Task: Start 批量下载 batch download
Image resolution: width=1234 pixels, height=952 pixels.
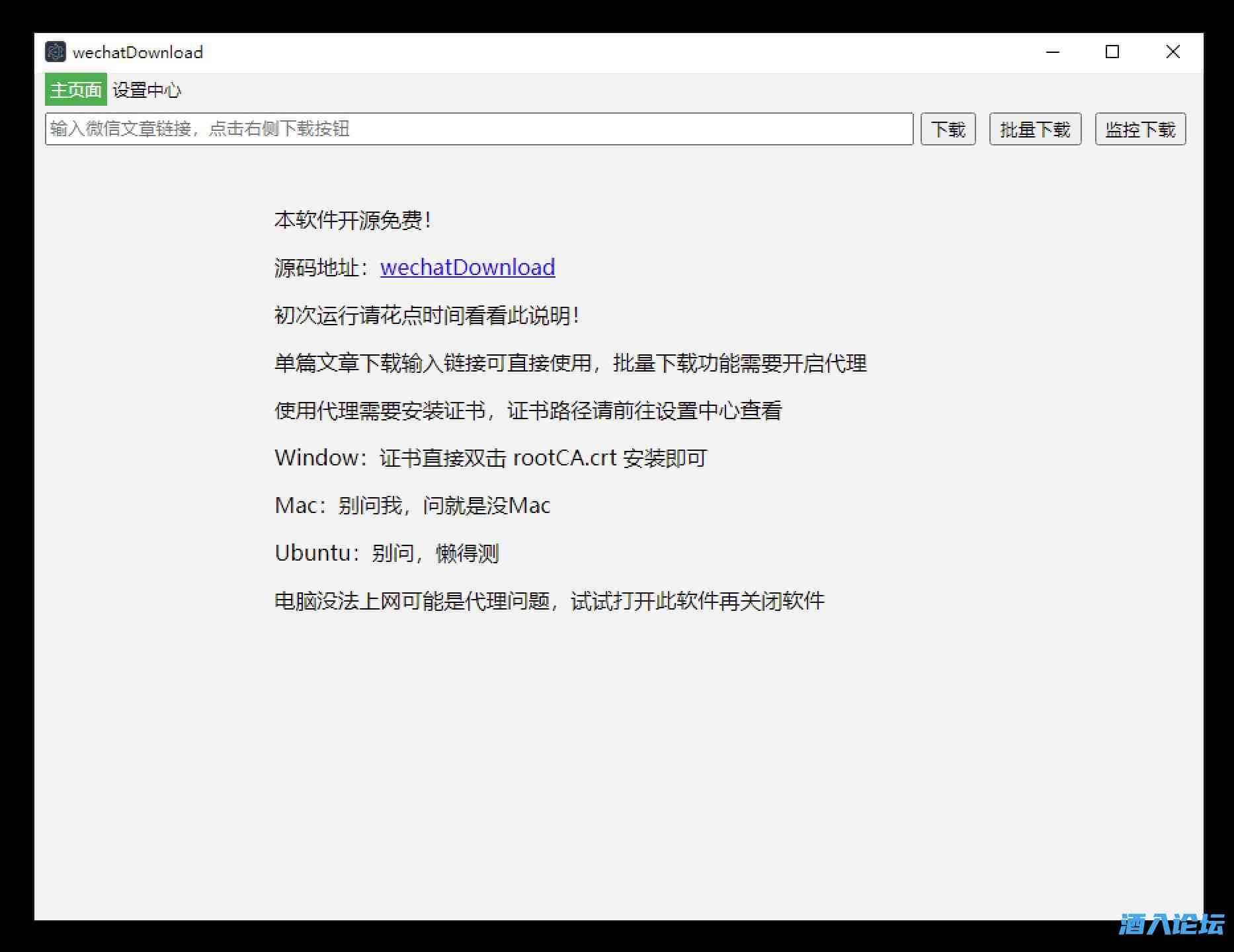Action: pos(1035,129)
